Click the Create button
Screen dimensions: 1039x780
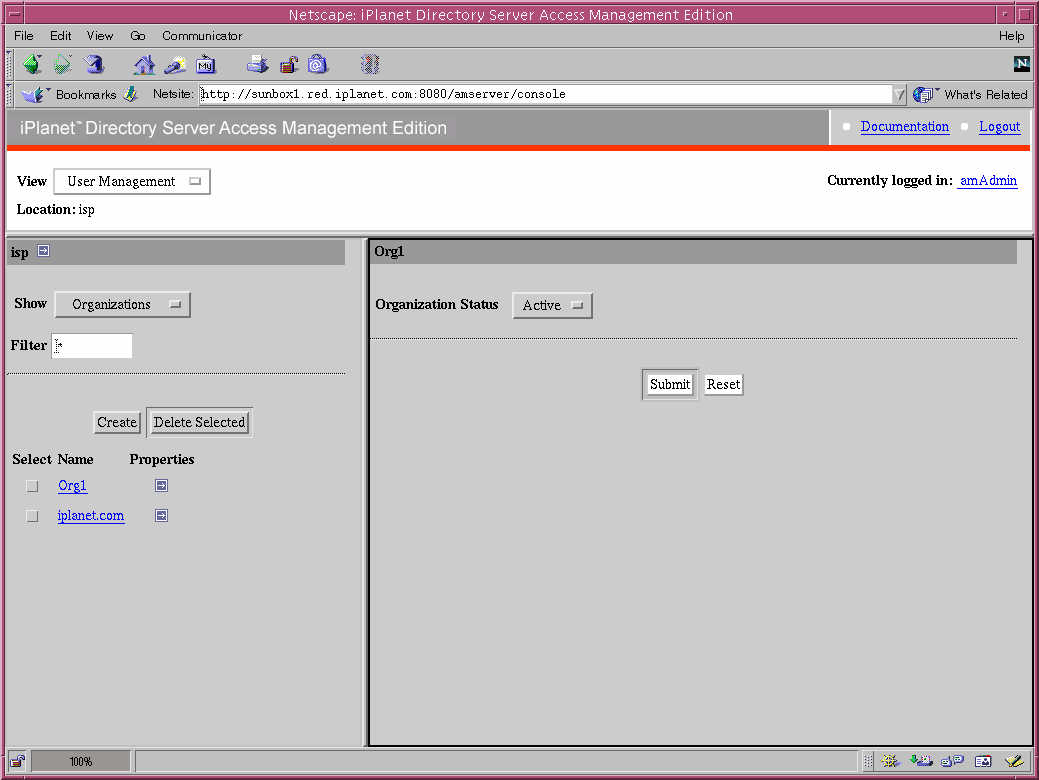click(117, 422)
